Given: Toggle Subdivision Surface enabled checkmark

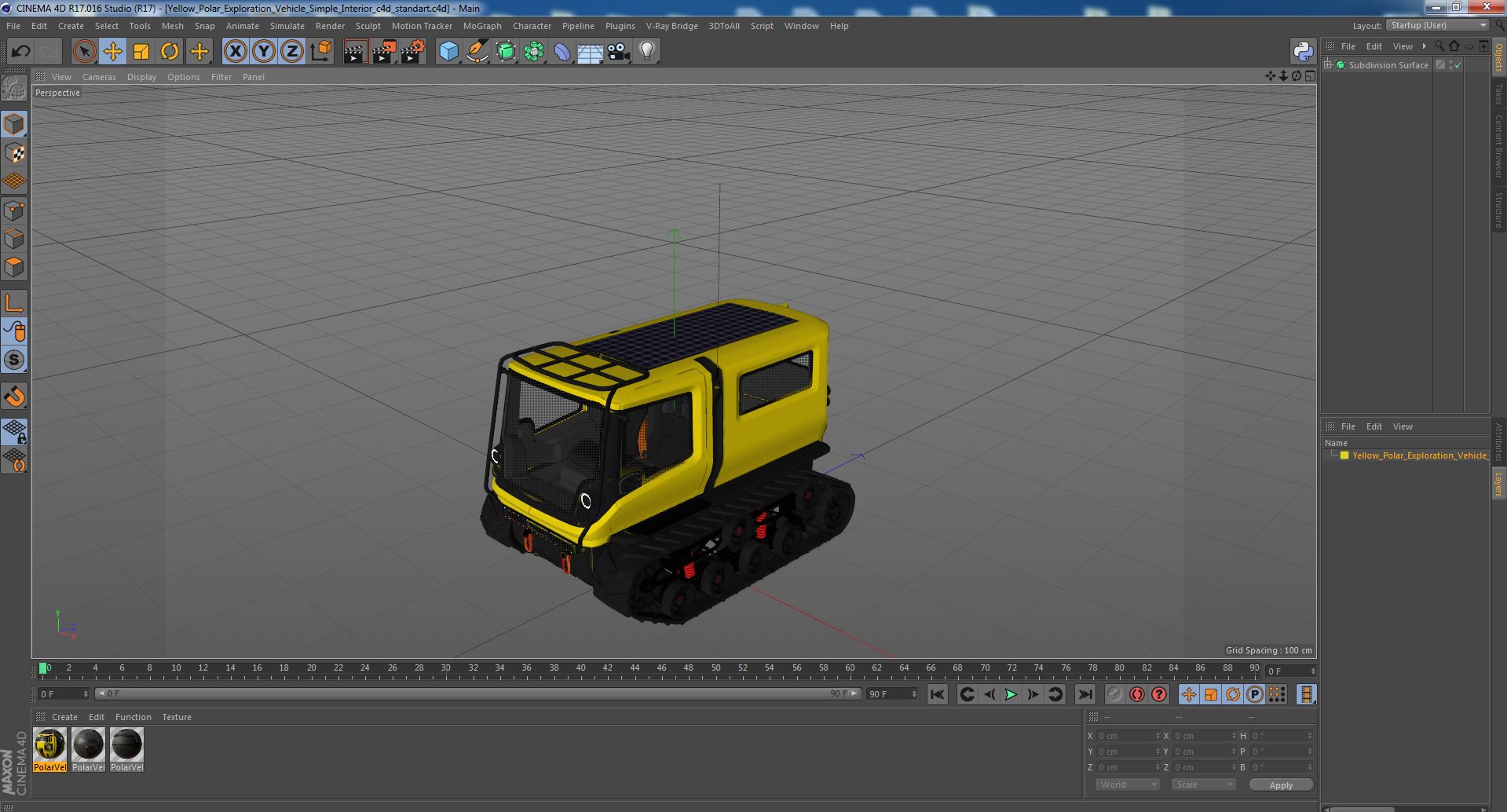Looking at the screenshot, I should point(1458,65).
